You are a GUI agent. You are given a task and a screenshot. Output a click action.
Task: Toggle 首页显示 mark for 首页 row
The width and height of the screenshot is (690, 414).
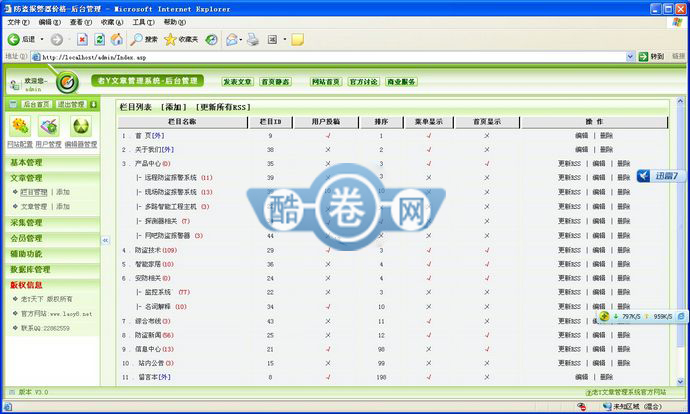coord(487,136)
